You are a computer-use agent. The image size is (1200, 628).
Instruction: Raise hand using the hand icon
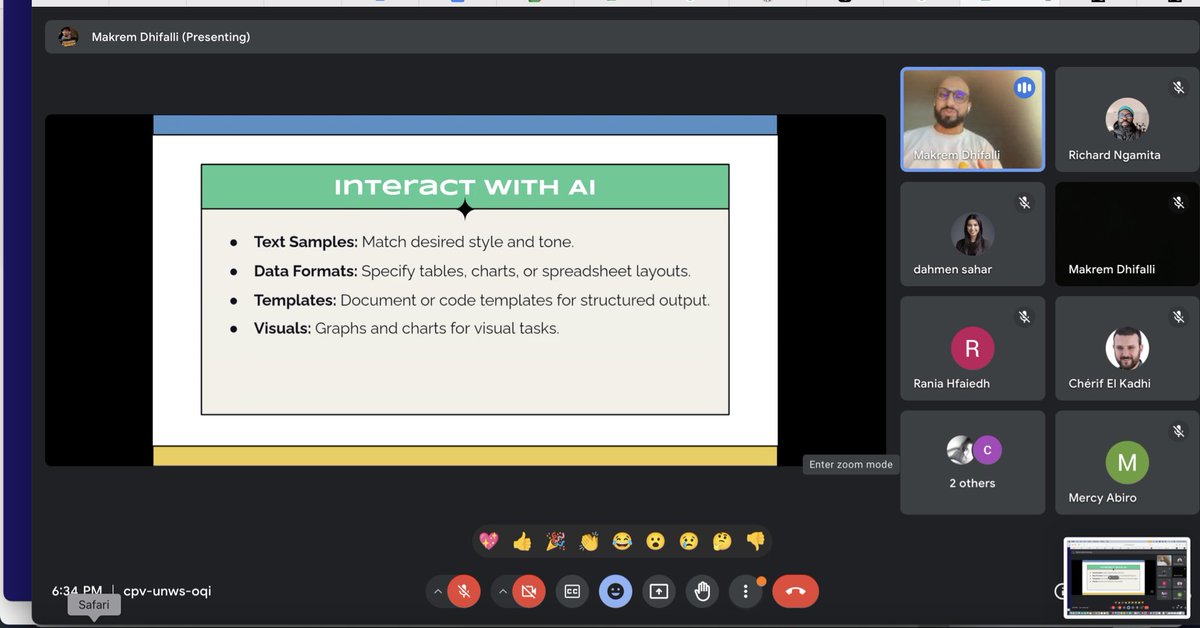pos(702,591)
